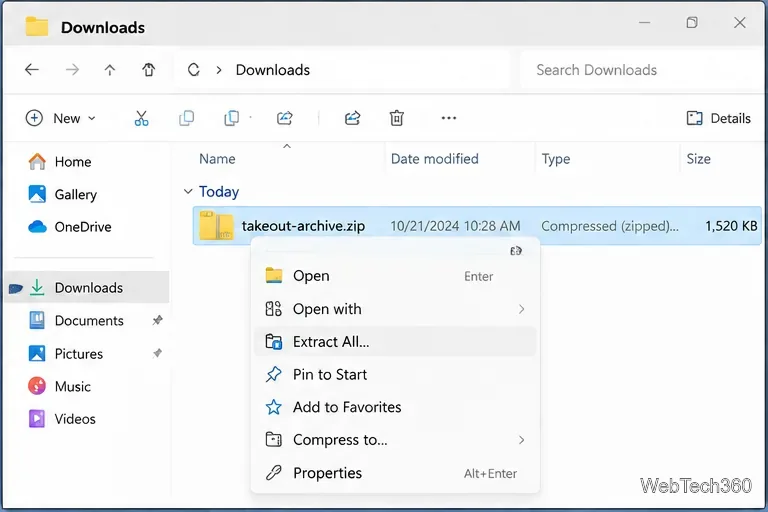Expand the New dropdown arrow
The height and width of the screenshot is (512, 768).
92,118
